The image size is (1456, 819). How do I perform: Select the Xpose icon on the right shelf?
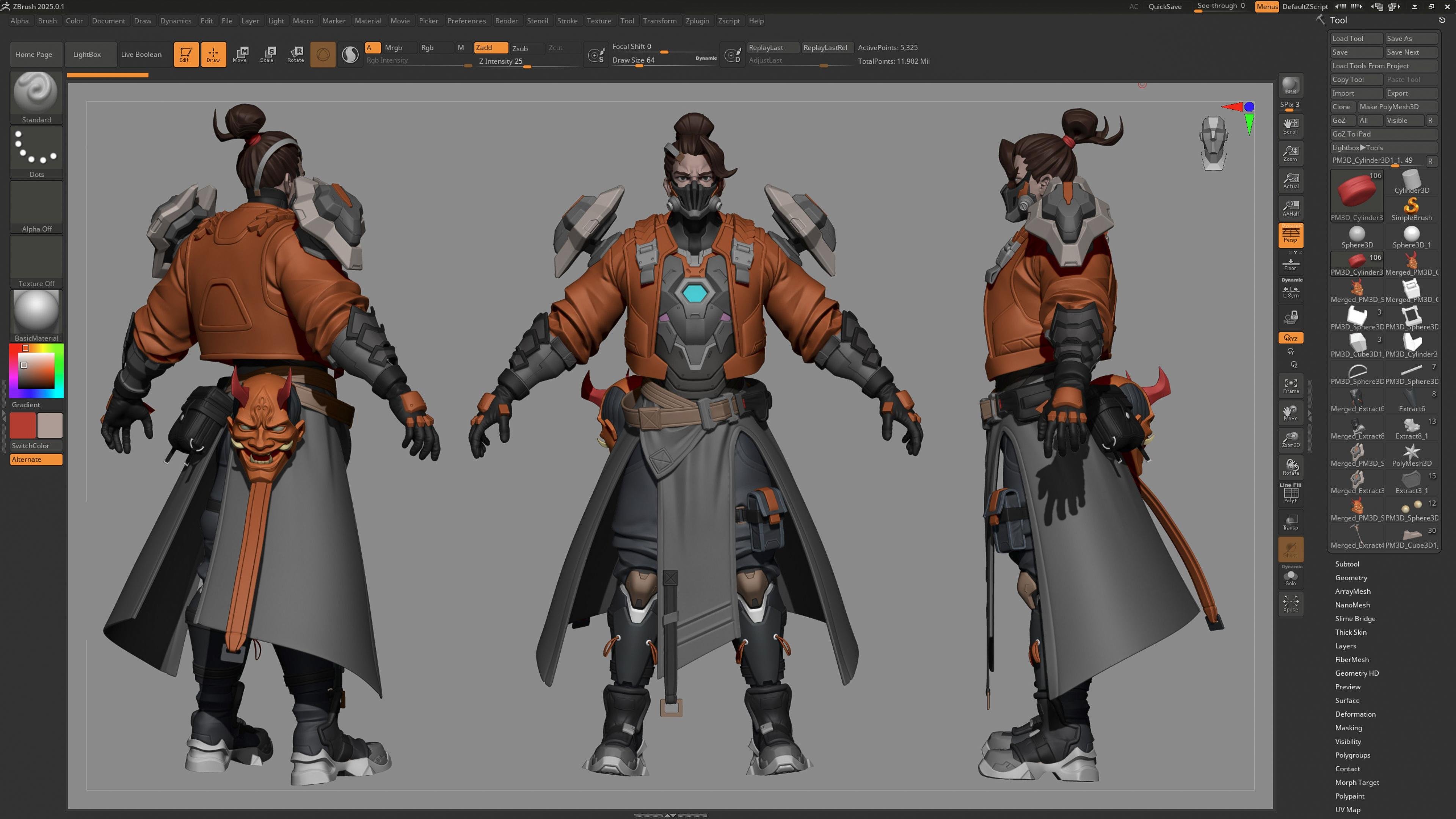click(x=1291, y=603)
